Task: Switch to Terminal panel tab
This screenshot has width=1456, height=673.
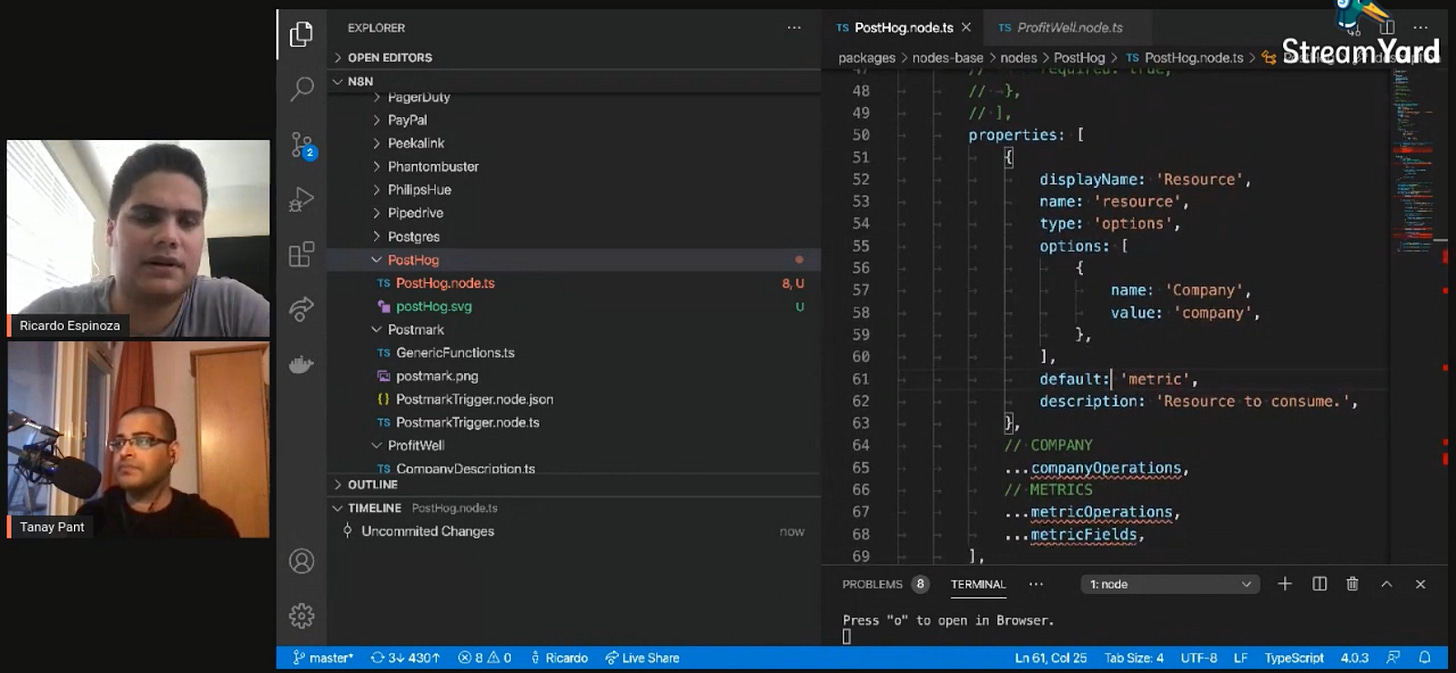Action: coord(978,584)
